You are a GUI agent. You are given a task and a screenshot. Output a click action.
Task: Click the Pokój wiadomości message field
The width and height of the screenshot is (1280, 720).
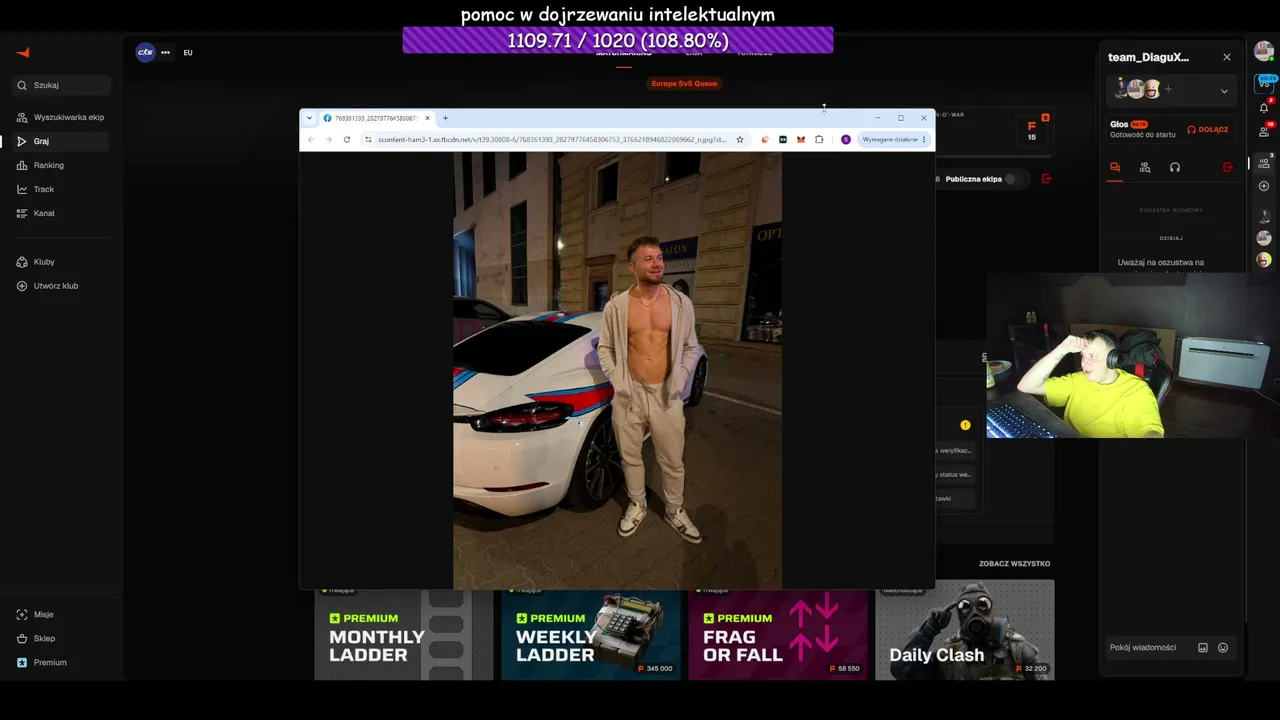(1150, 648)
